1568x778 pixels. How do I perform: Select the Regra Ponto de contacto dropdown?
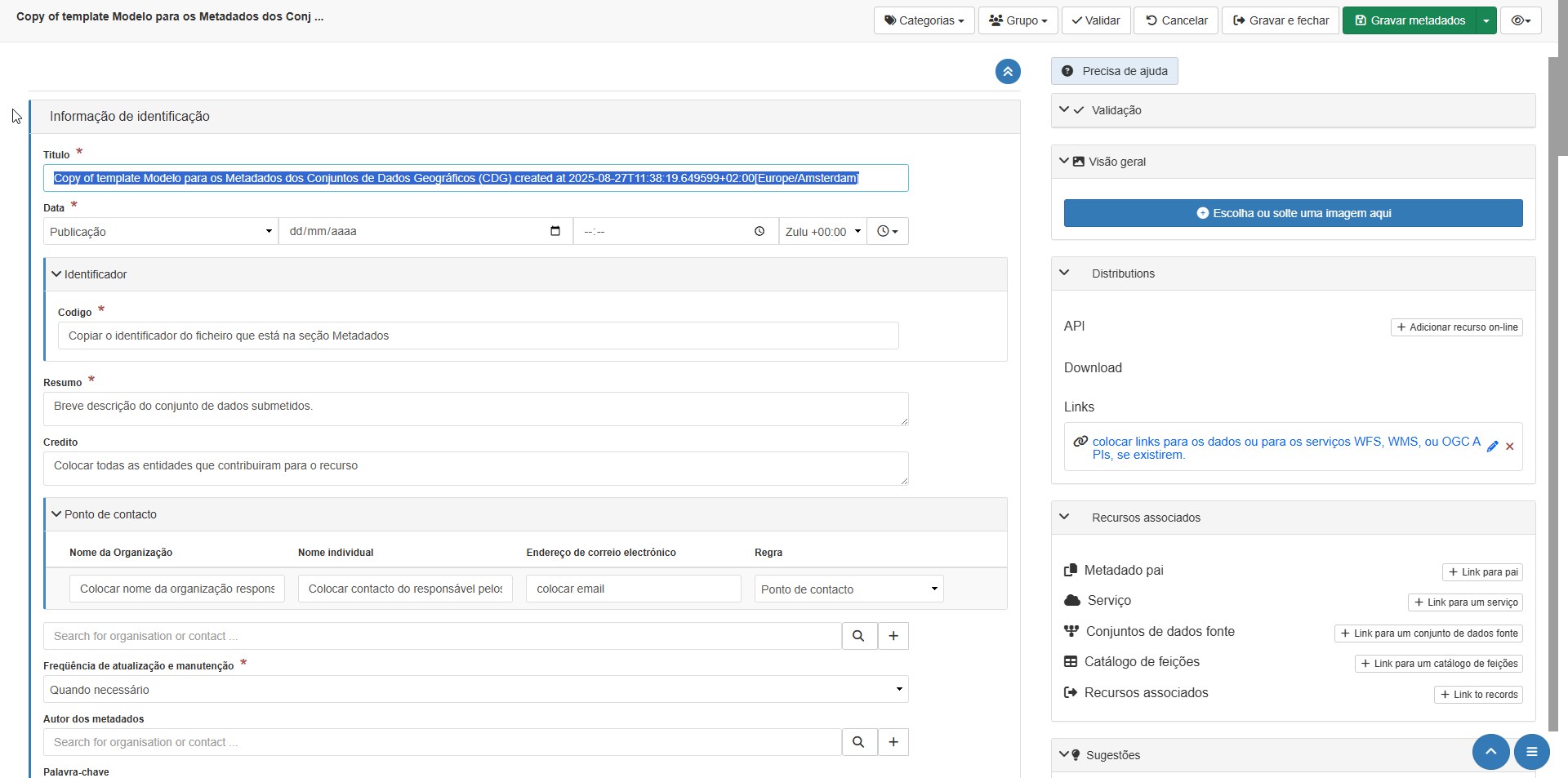[849, 589]
